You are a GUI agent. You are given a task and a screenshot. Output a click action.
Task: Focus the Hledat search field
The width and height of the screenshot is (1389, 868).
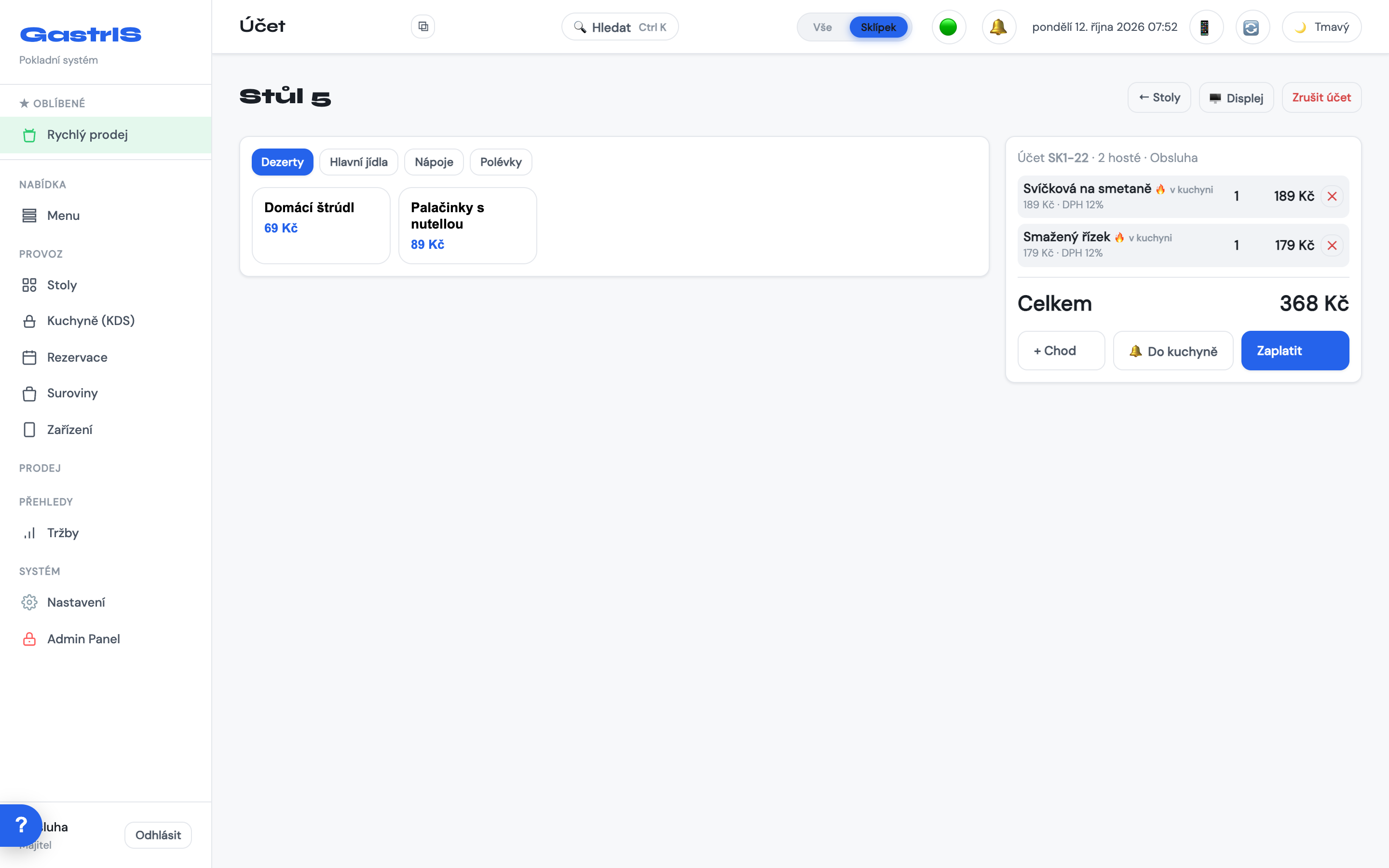(620, 27)
